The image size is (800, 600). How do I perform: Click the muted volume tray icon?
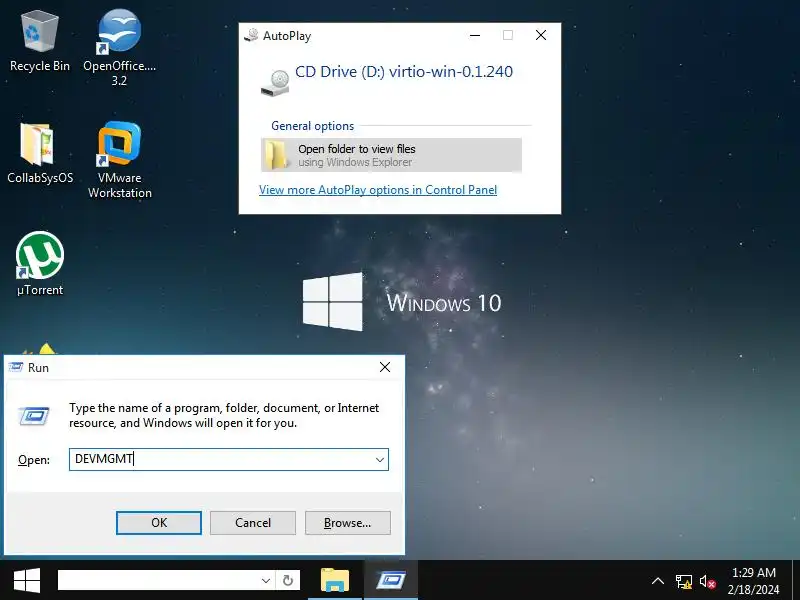(708, 581)
